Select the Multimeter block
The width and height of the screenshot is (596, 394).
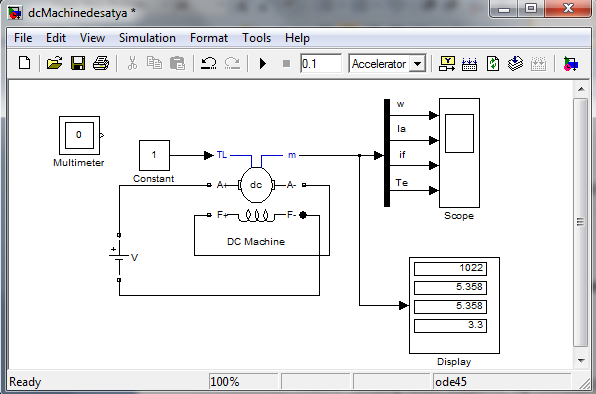tap(79, 135)
